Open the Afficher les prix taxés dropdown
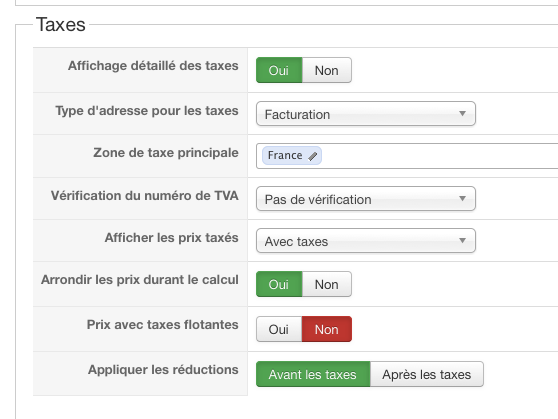The width and height of the screenshot is (558, 419). click(x=366, y=240)
